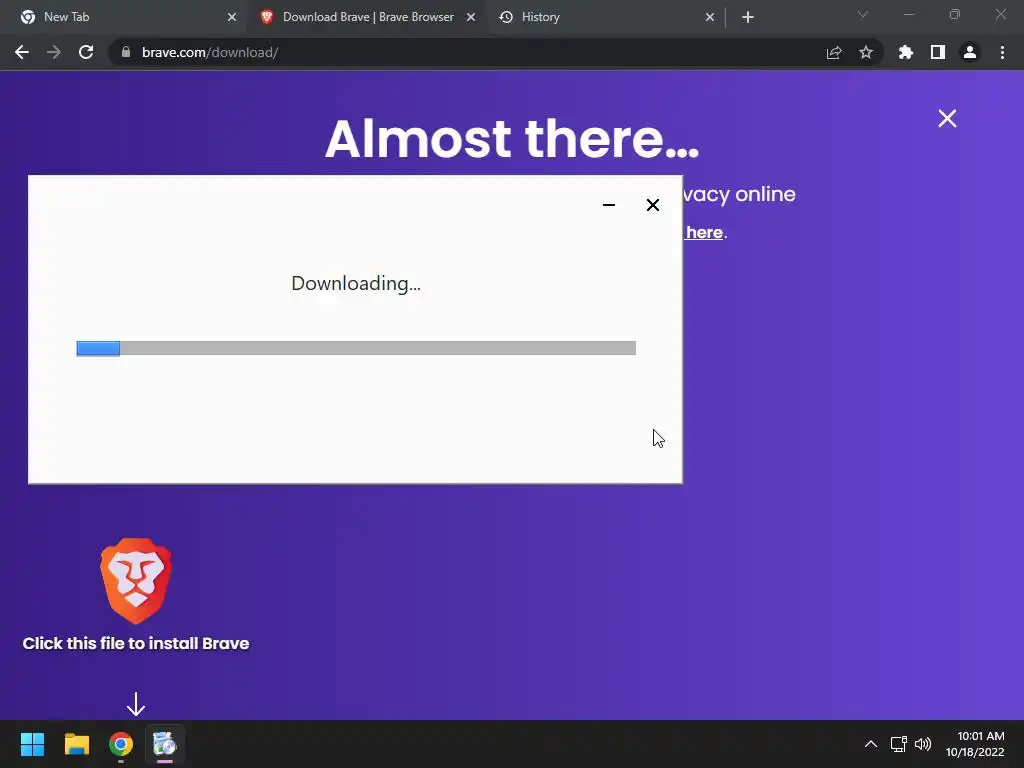This screenshot has width=1024, height=768.
Task: Bookmark this tab with the star icon
Action: point(866,52)
